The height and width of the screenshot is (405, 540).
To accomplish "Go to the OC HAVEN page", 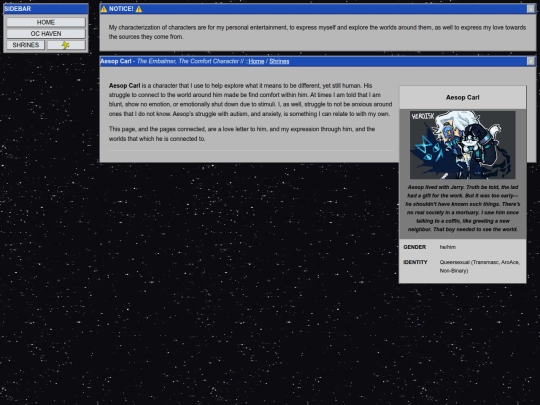I will [46, 34].
